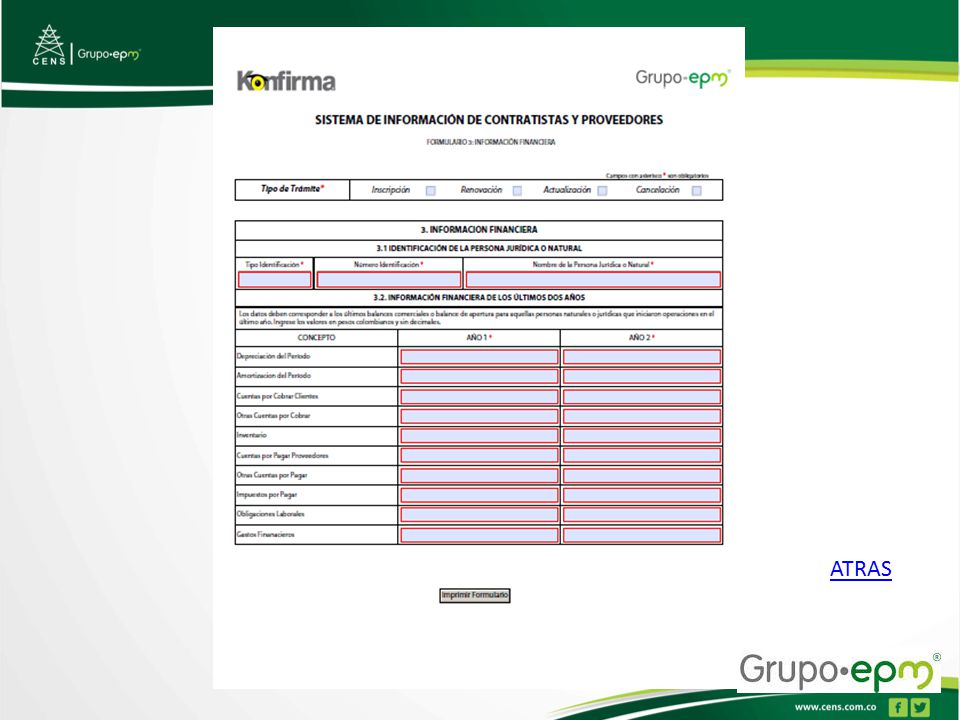The width and height of the screenshot is (960, 720).
Task: Select Amortización del Periodo AÑO 1 field
Action: [x=479, y=377]
